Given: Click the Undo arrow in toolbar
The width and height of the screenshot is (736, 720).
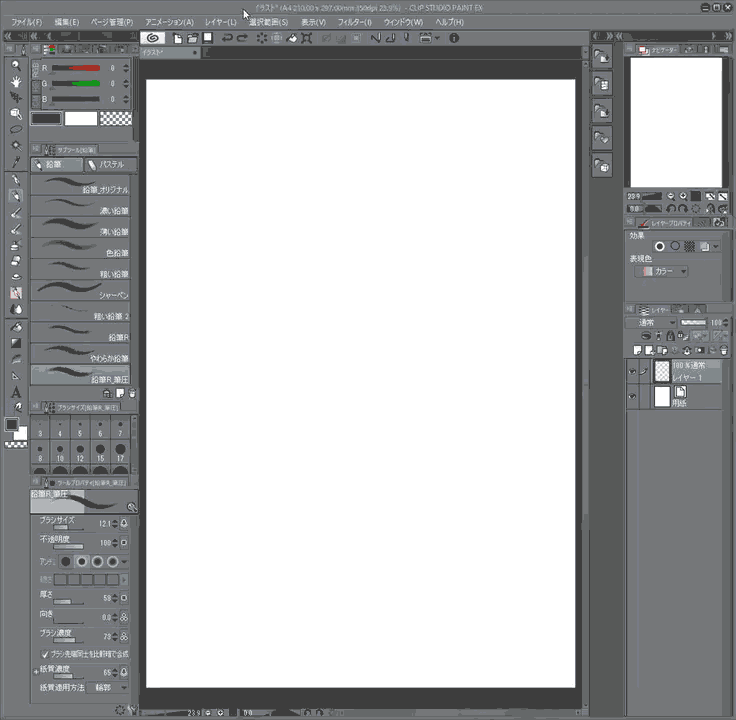Looking at the screenshot, I should pyautogui.click(x=227, y=38).
